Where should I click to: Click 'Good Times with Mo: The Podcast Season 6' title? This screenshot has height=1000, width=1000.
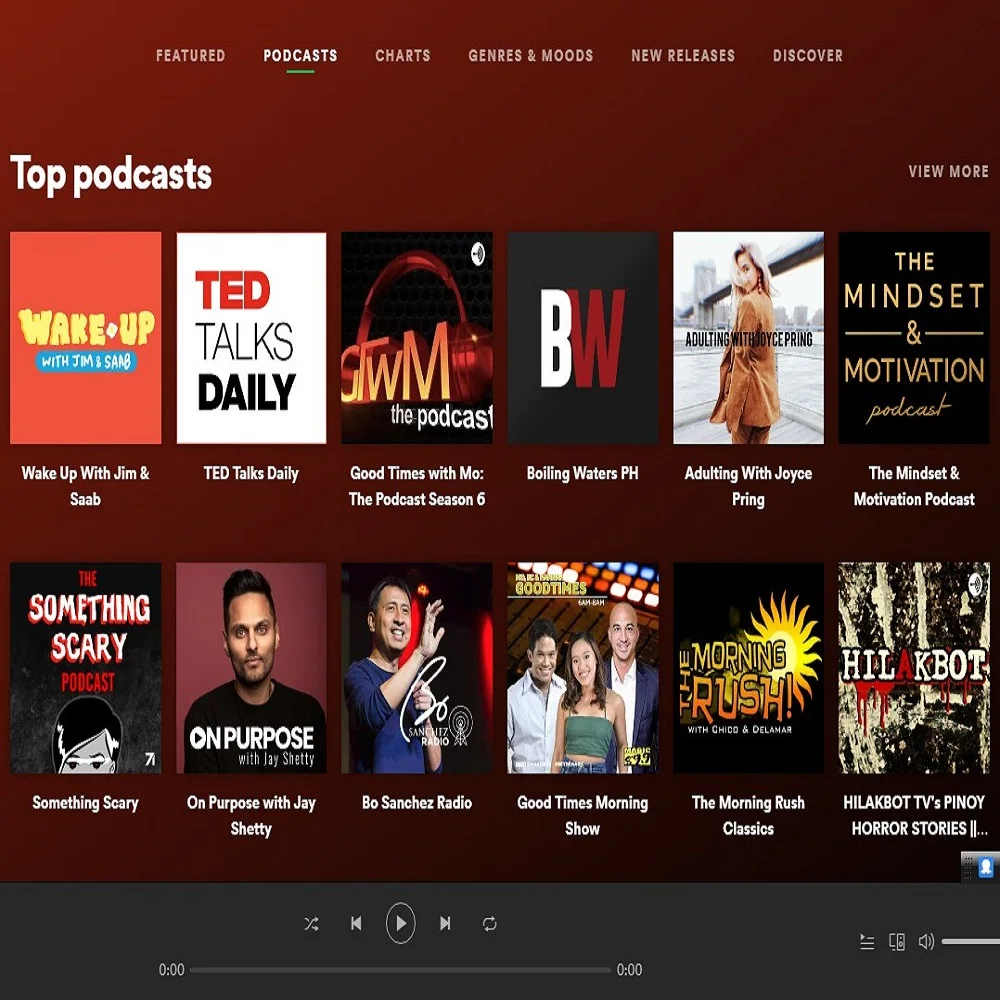pos(417,486)
